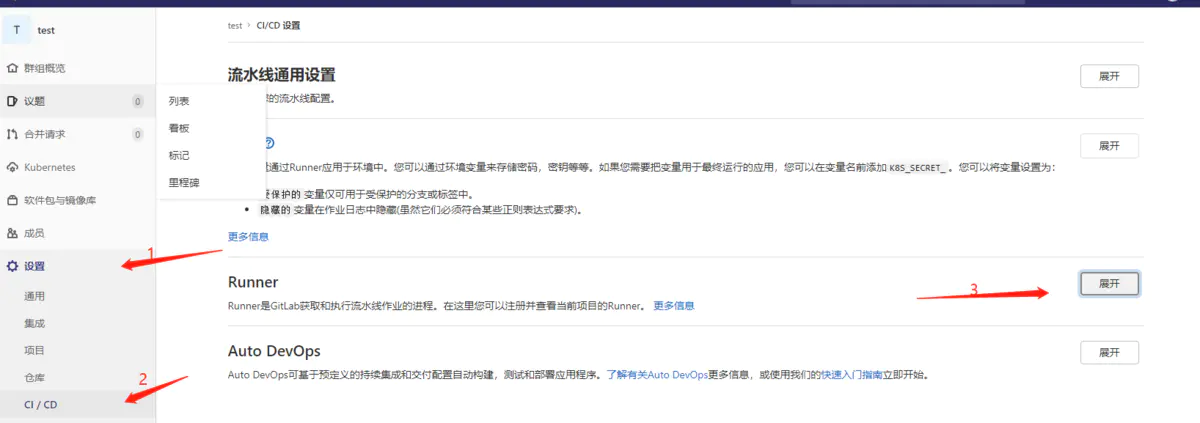Open 标记 in the issues flyout menu
1200x423 pixels.
179,156
